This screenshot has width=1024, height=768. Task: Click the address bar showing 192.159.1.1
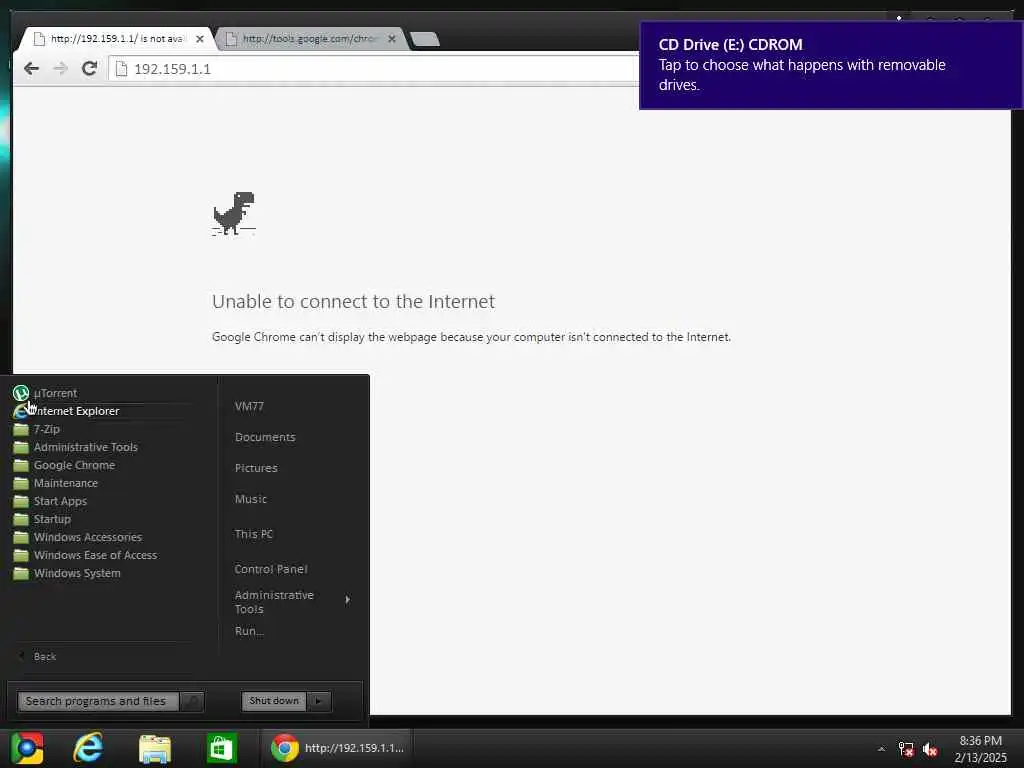(x=376, y=69)
